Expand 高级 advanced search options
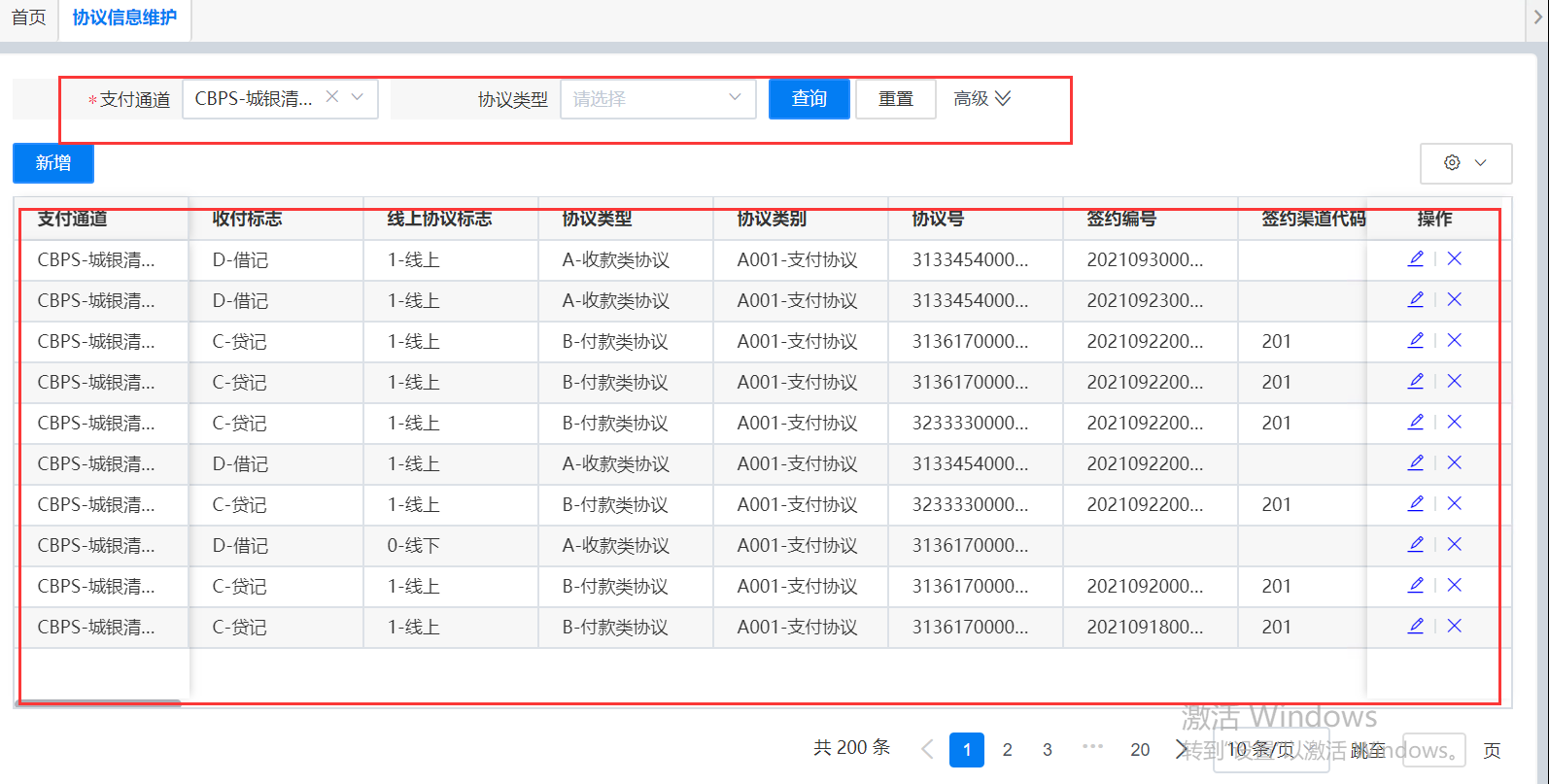 (982, 98)
